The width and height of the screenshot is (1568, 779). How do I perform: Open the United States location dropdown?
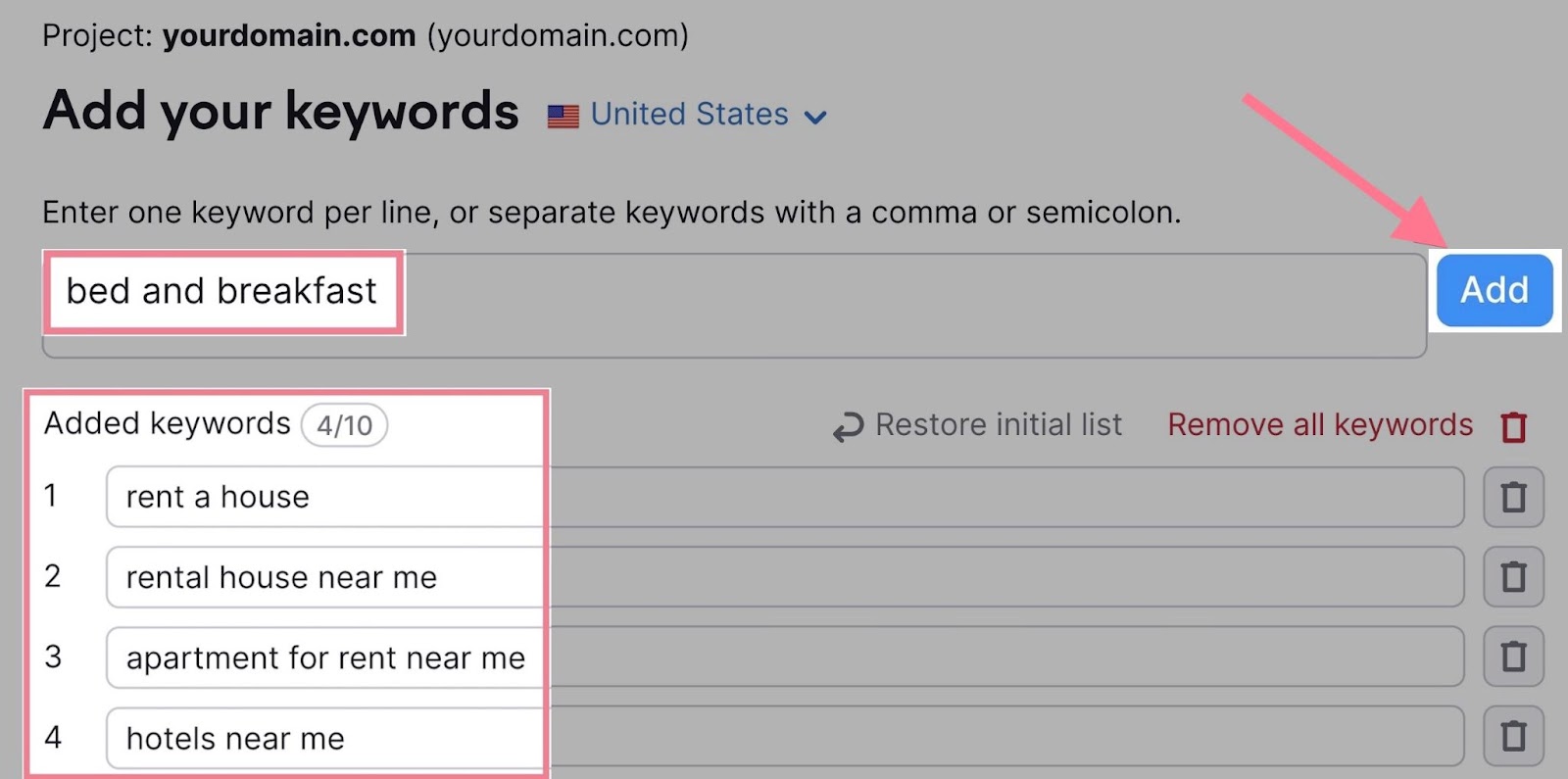688,115
